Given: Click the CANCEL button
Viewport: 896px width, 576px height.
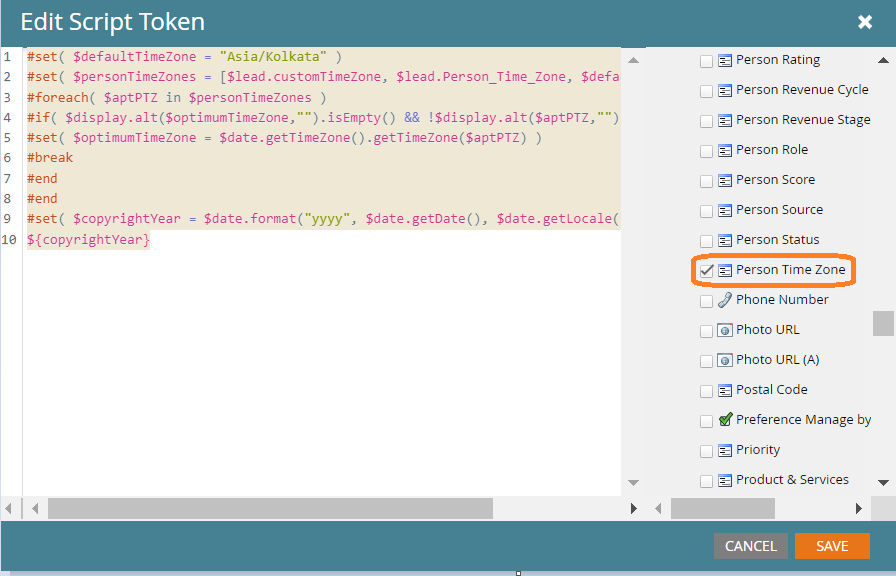Looking at the screenshot, I should tap(750, 546).
